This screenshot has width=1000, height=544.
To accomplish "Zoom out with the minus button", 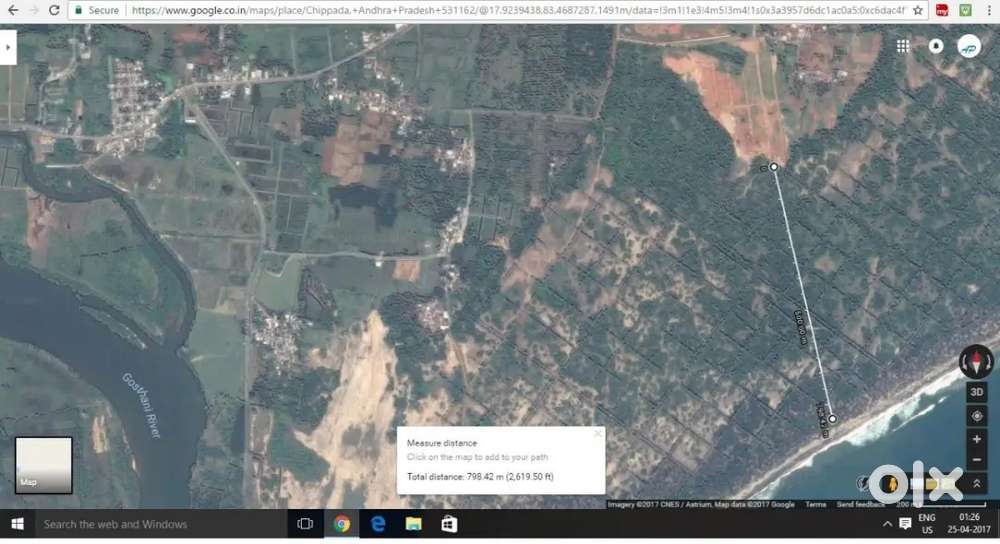I will point(976,460).
